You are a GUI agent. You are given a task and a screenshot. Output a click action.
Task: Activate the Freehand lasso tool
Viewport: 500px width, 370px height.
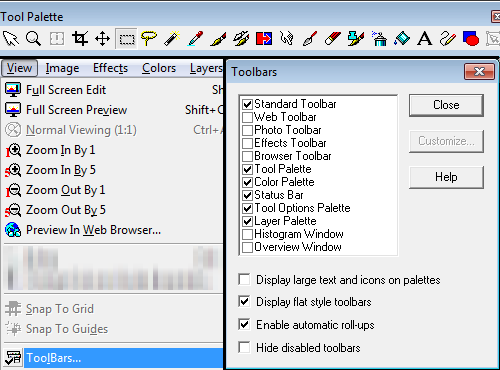click(149, 39)
